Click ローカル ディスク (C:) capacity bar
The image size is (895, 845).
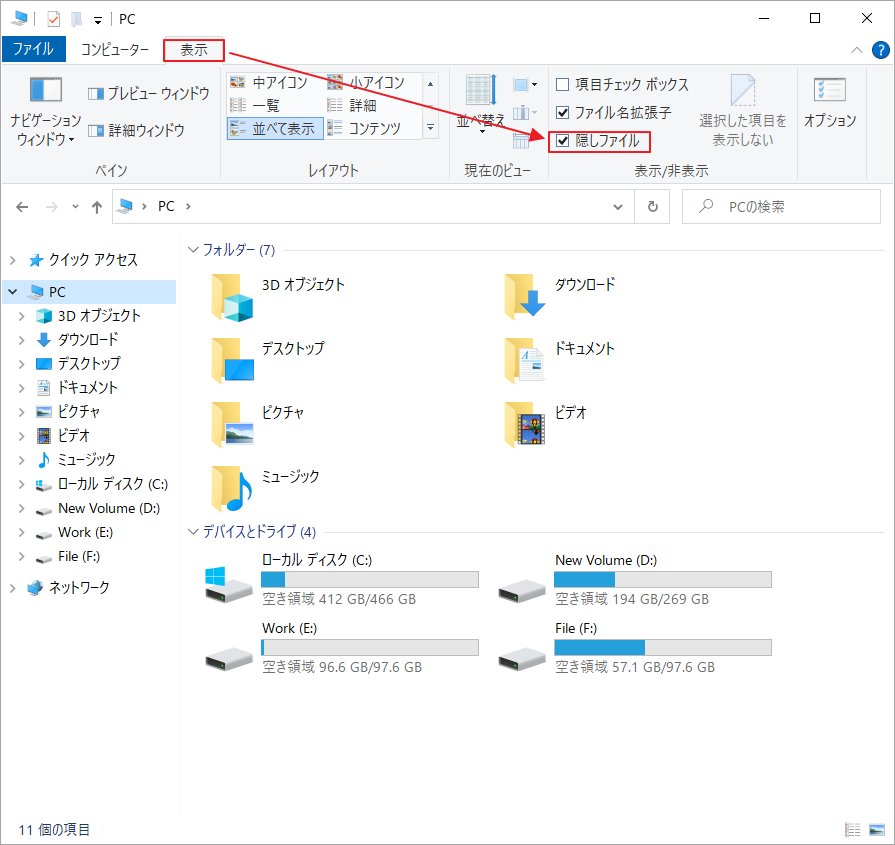tap(369, 580)
